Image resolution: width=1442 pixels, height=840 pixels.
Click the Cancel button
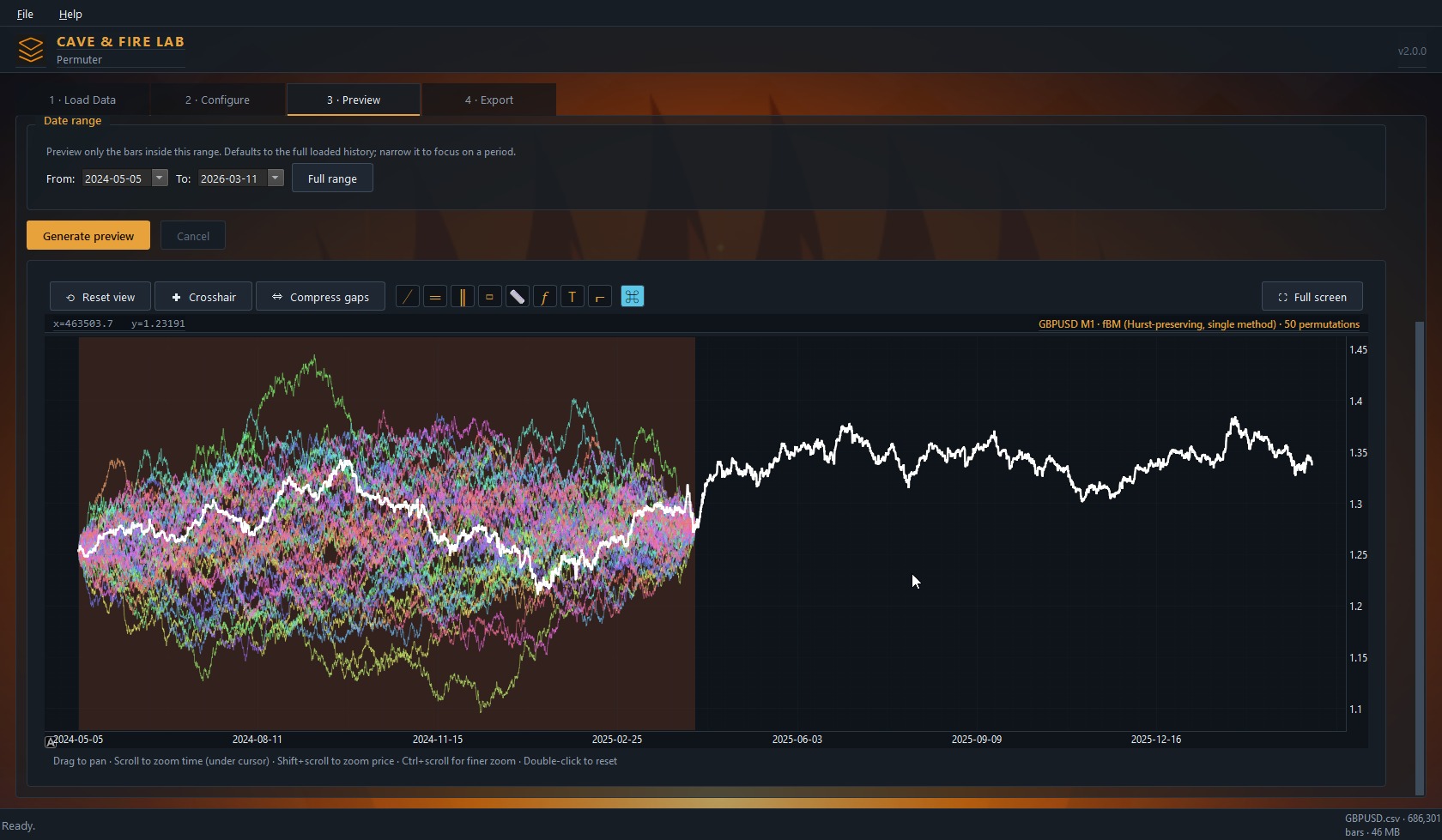point(193,236)
